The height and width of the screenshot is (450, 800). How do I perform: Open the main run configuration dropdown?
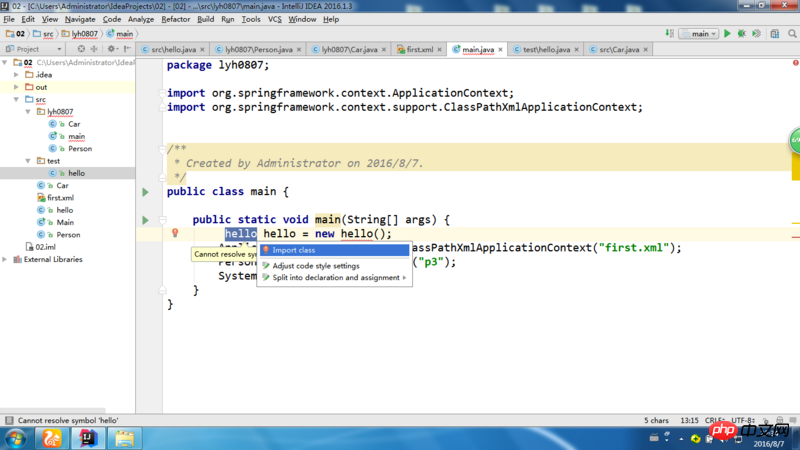[698, 34]
